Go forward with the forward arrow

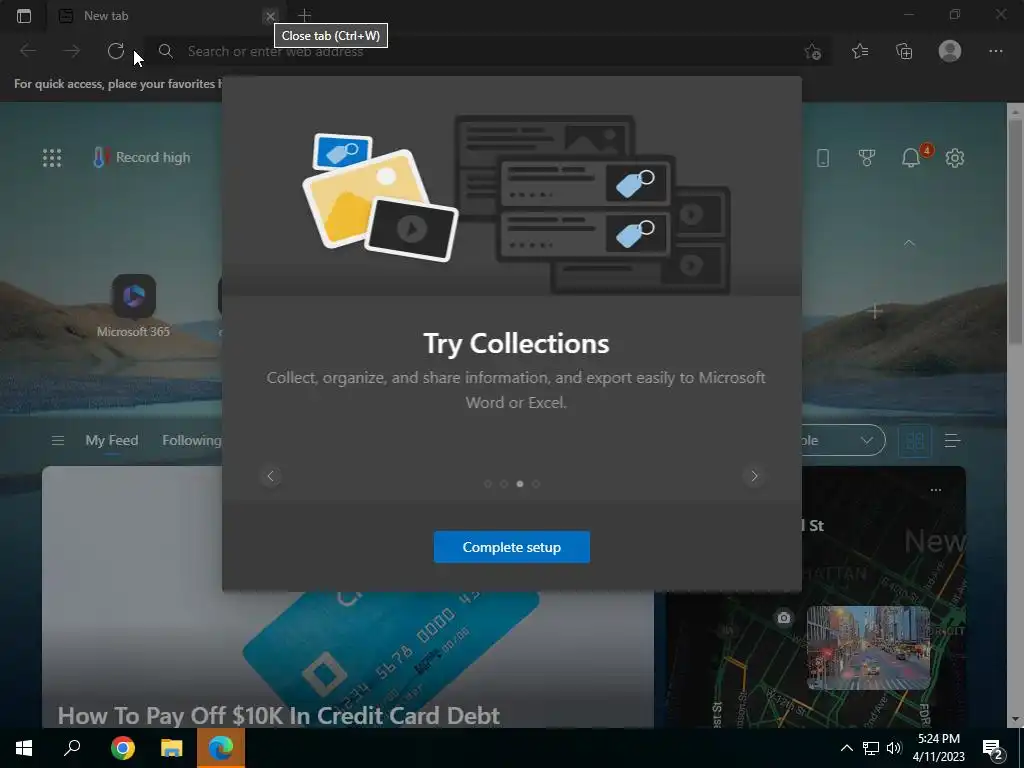pyautogui.click(x=72, y=51)
